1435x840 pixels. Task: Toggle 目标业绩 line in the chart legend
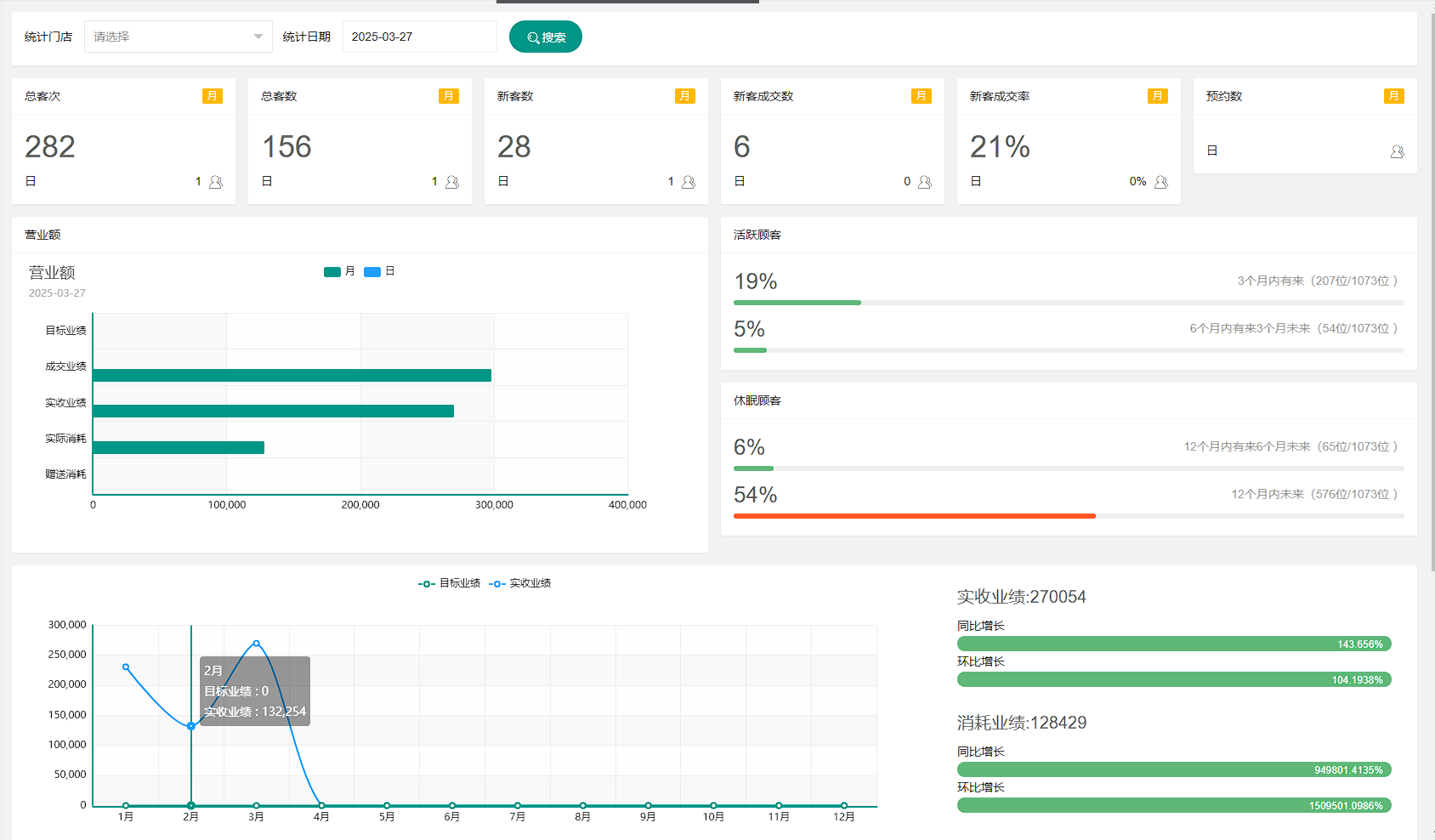450,583
